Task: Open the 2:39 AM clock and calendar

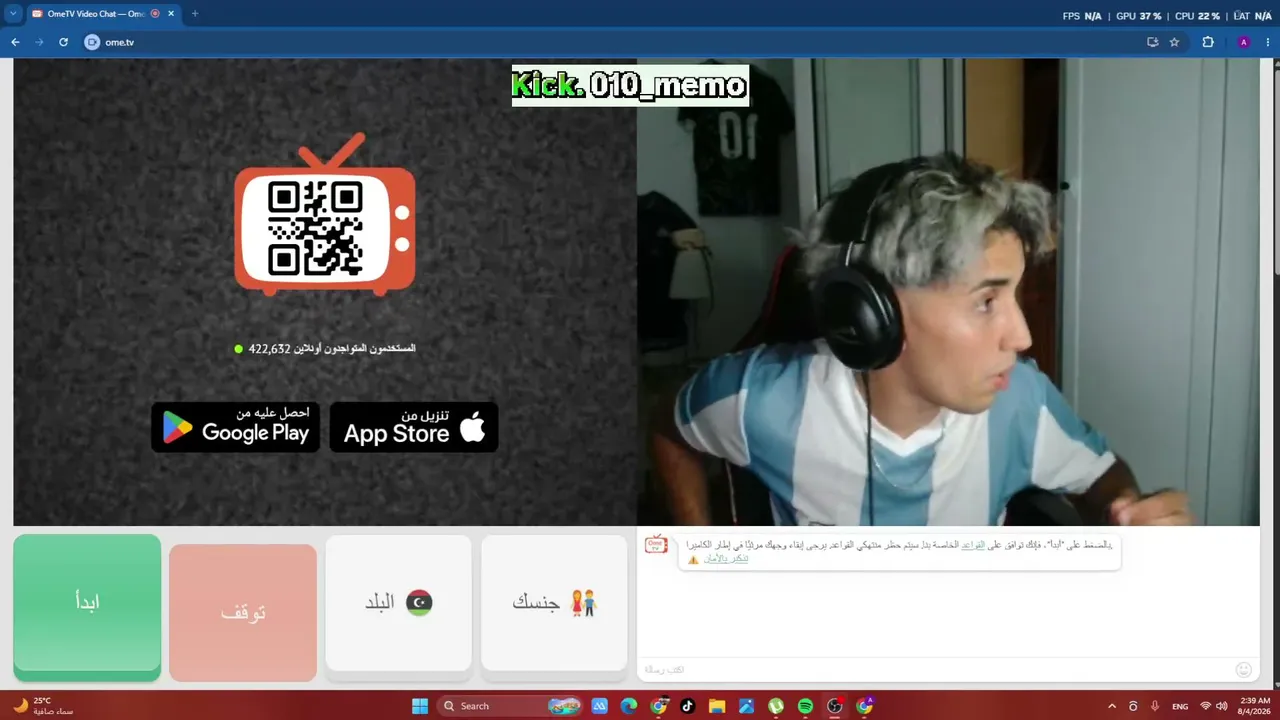Action: coord(1254,706)
